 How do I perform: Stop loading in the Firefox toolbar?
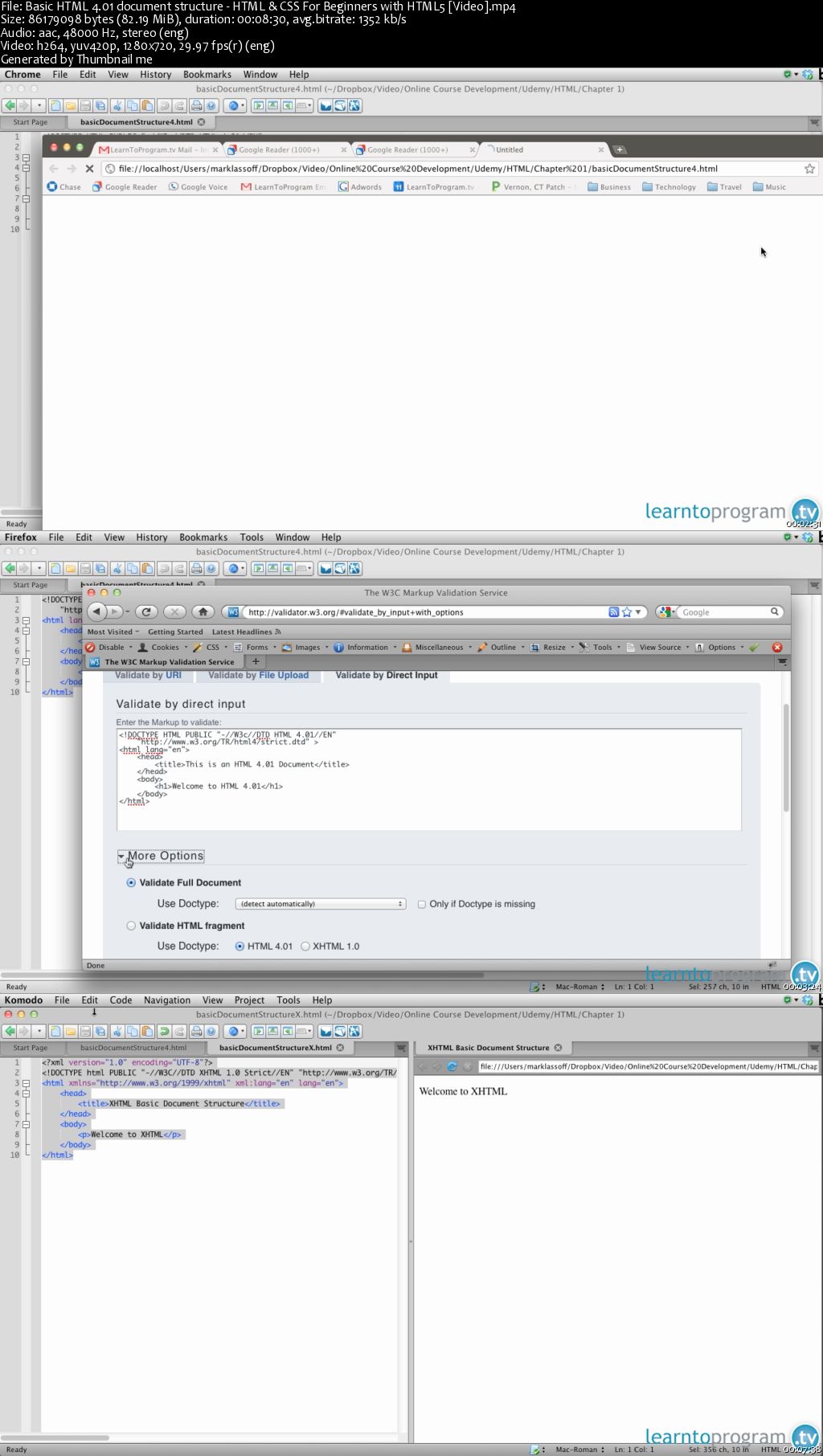point(174,611)
